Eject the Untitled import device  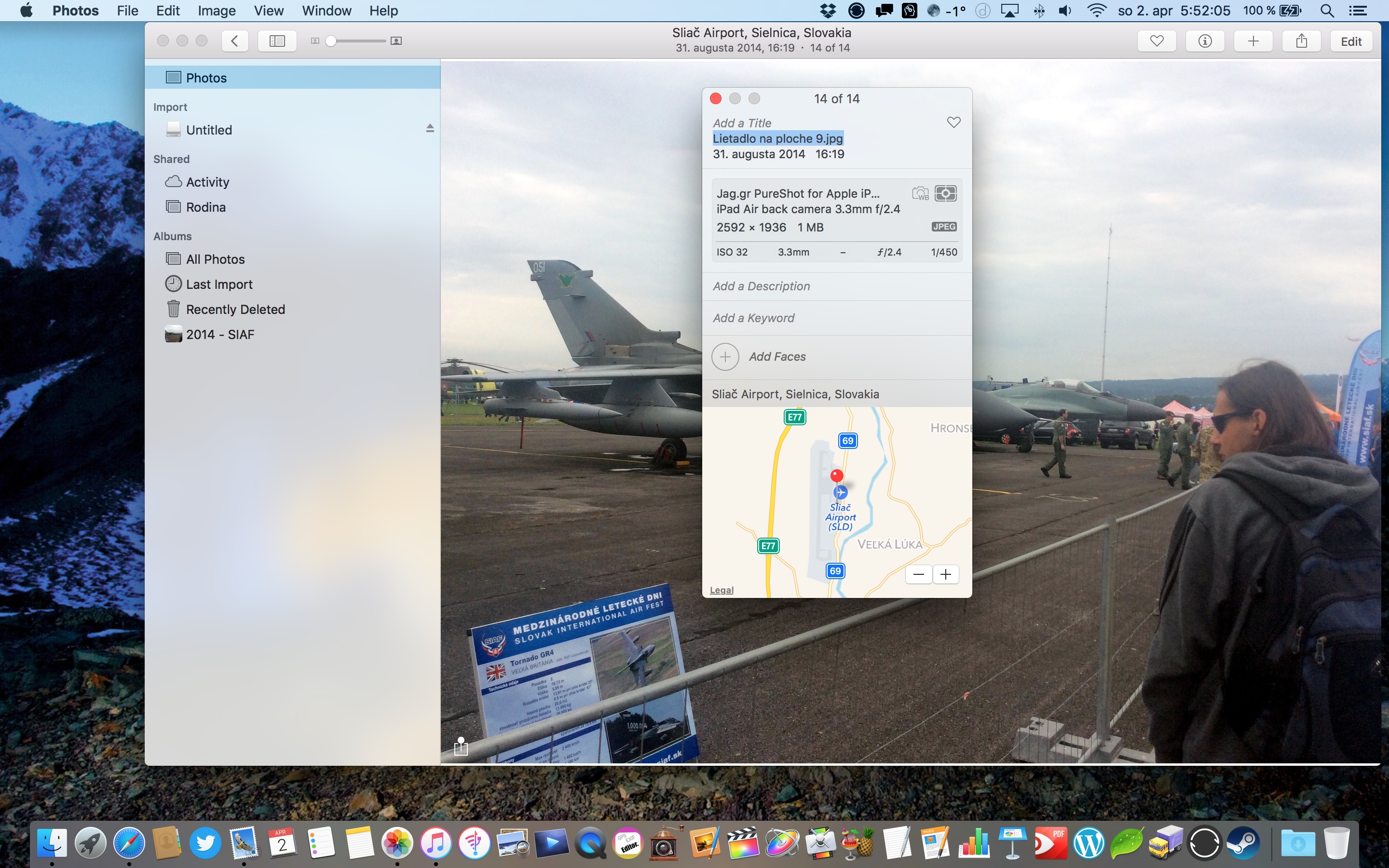coord(430,129)
